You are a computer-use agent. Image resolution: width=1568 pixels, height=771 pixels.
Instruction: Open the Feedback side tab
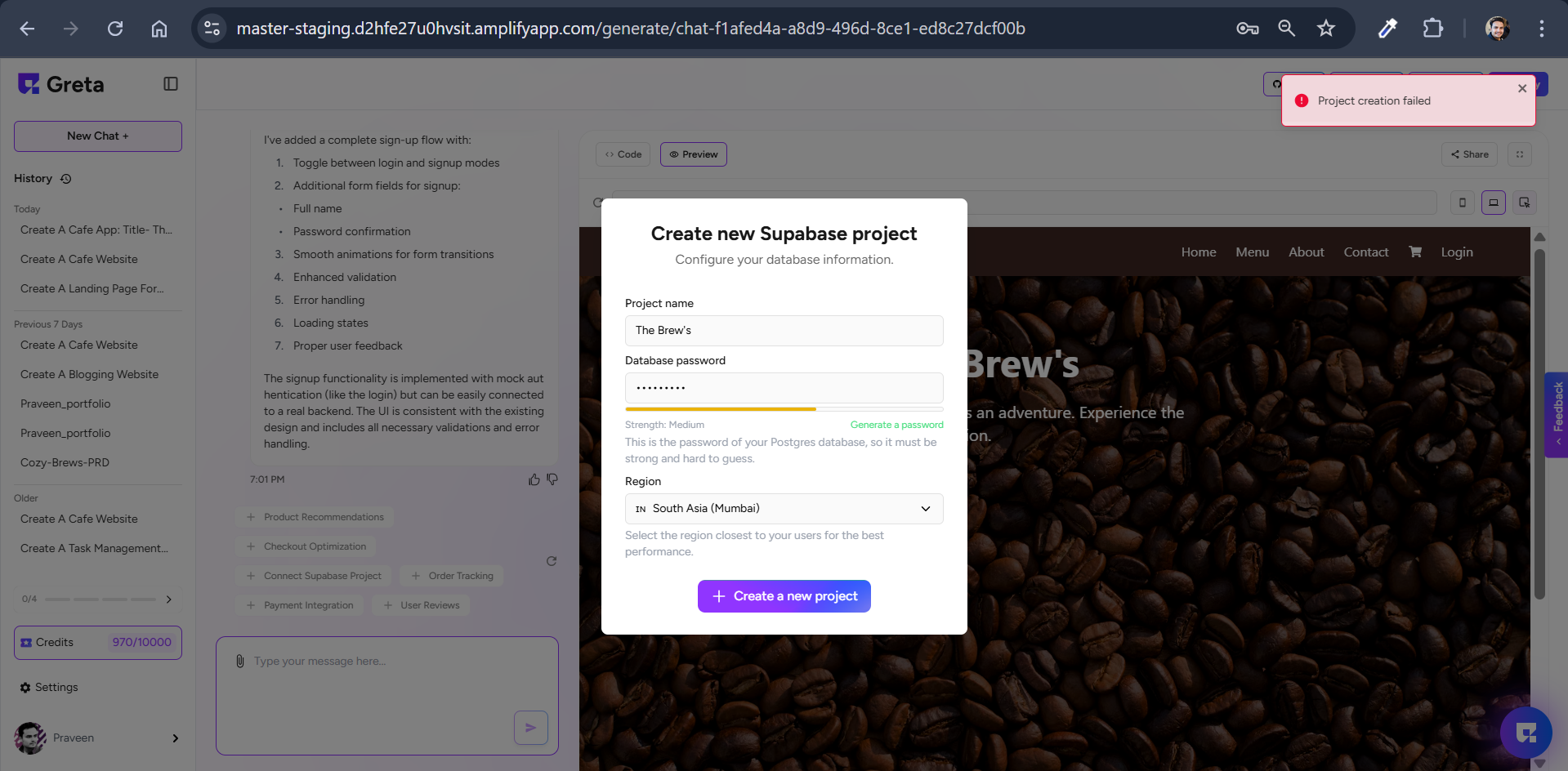pos(1557,415)
